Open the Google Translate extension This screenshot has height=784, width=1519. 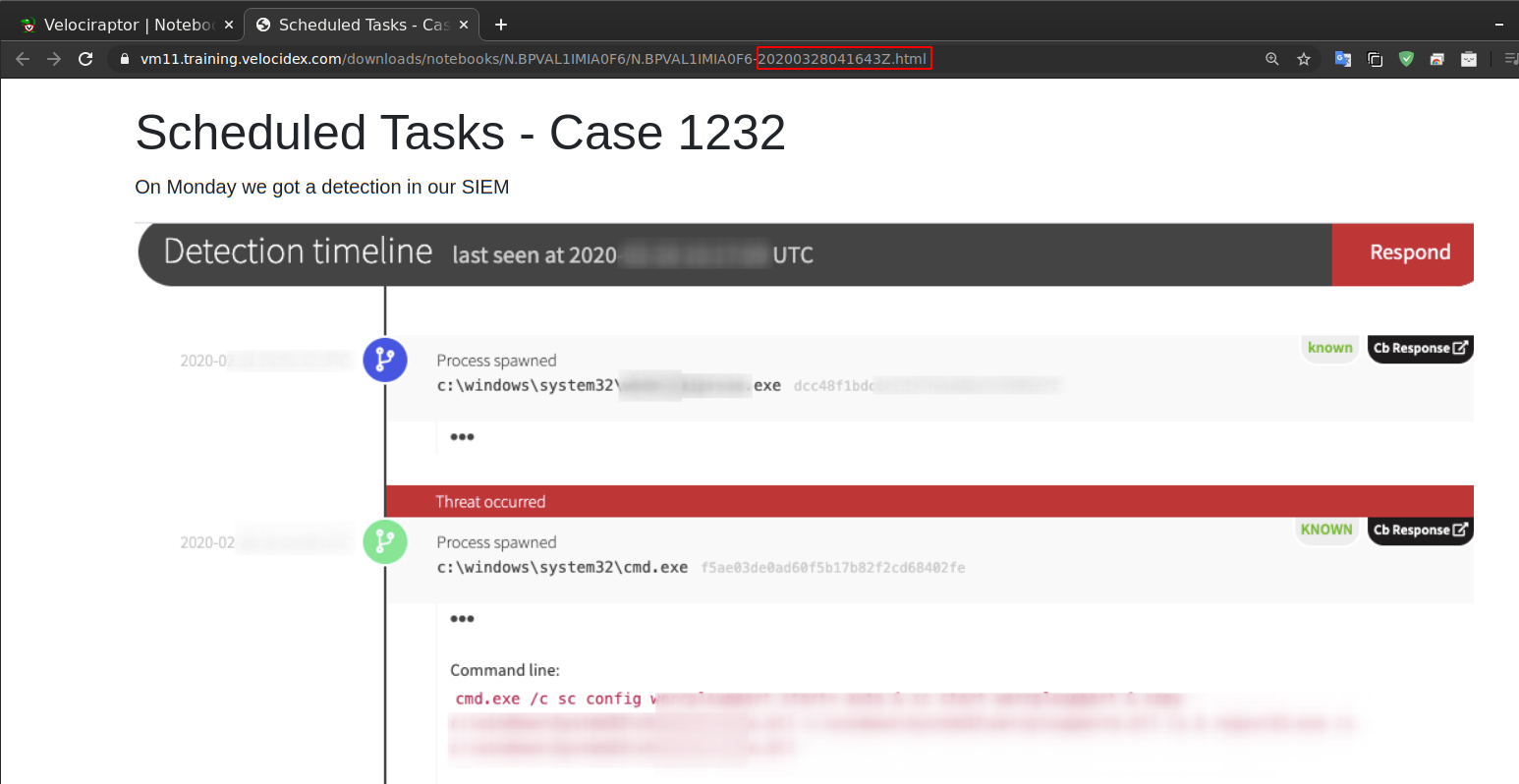click(1342, 59)
